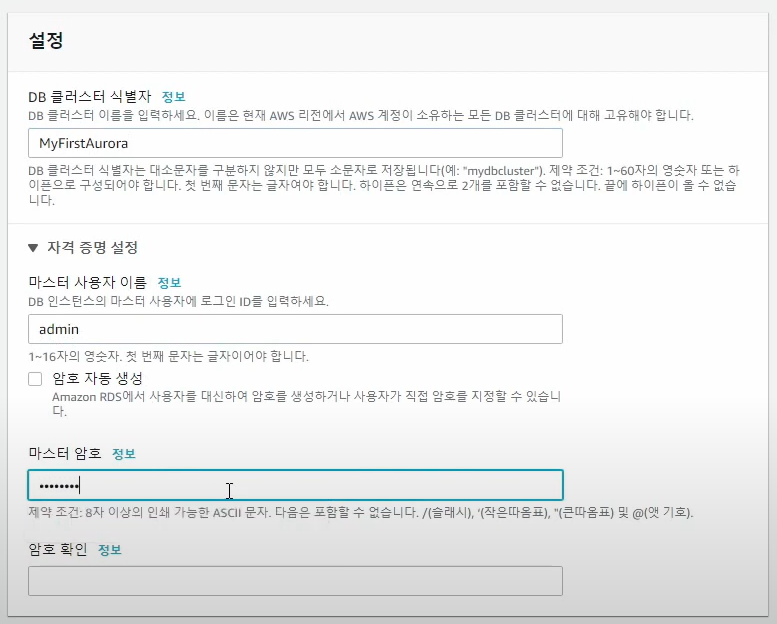
Task: Focus the 마스터 암호 password field
Action: click(x=295, y=485)
